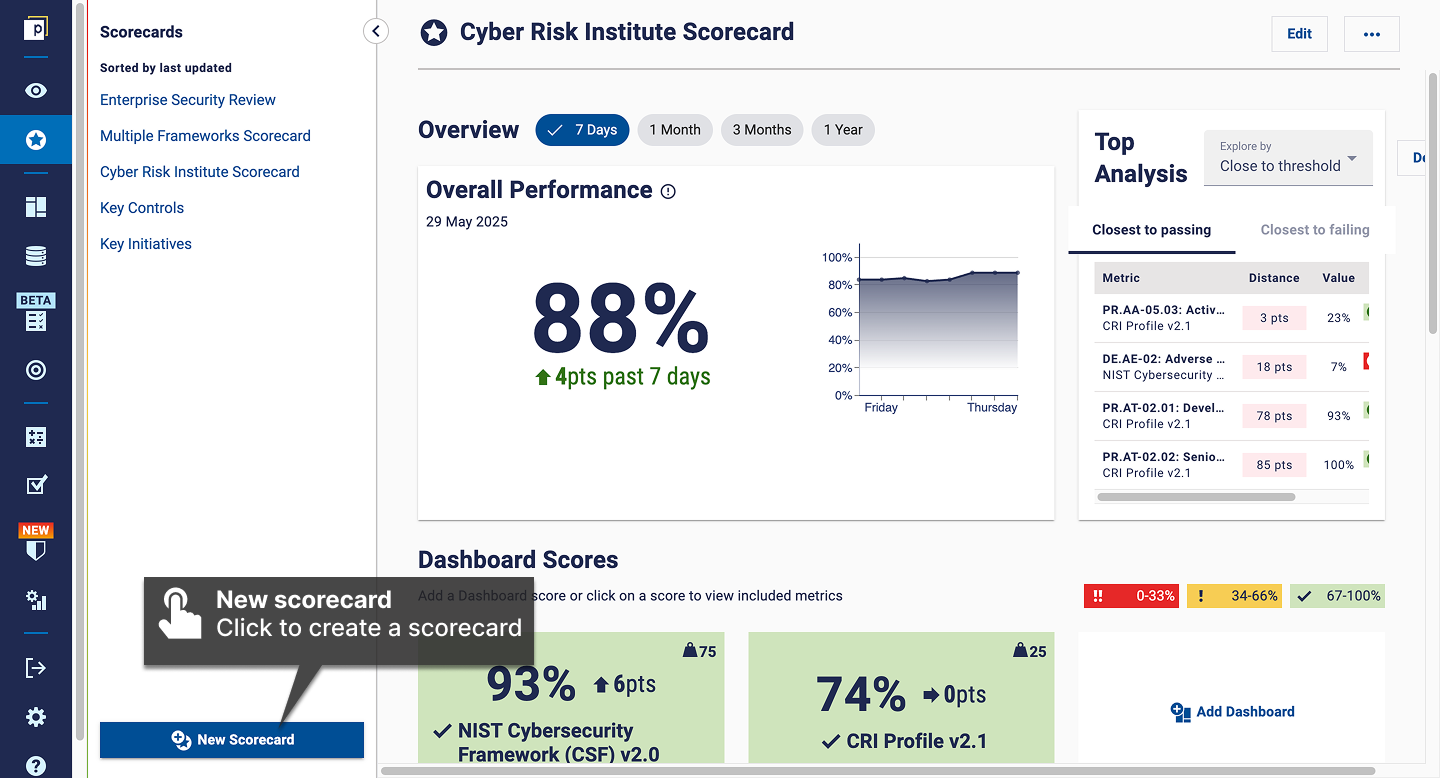Open the three-dots more options menu
Image resolution: width=1440 pixels, height=778 pixels.
[x=1372, y=34]
